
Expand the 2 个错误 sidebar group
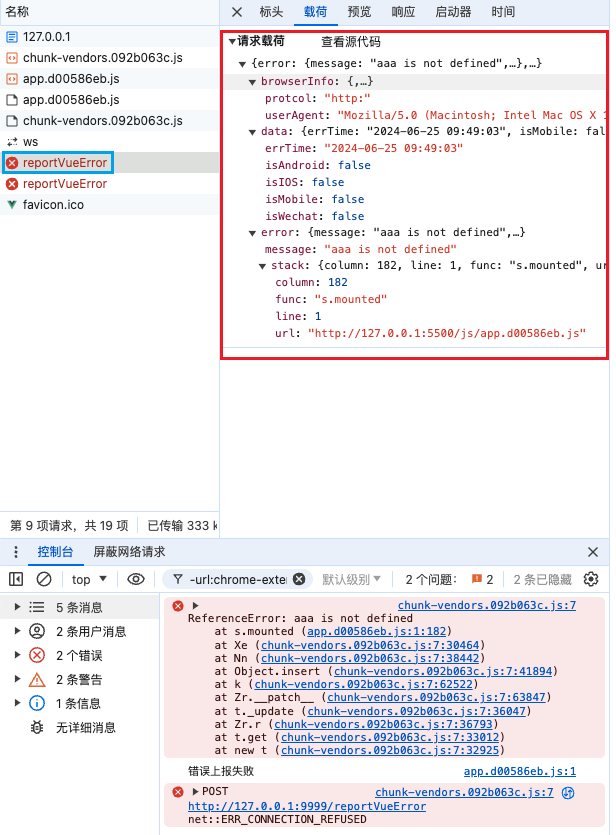click(x=14, y=655)
